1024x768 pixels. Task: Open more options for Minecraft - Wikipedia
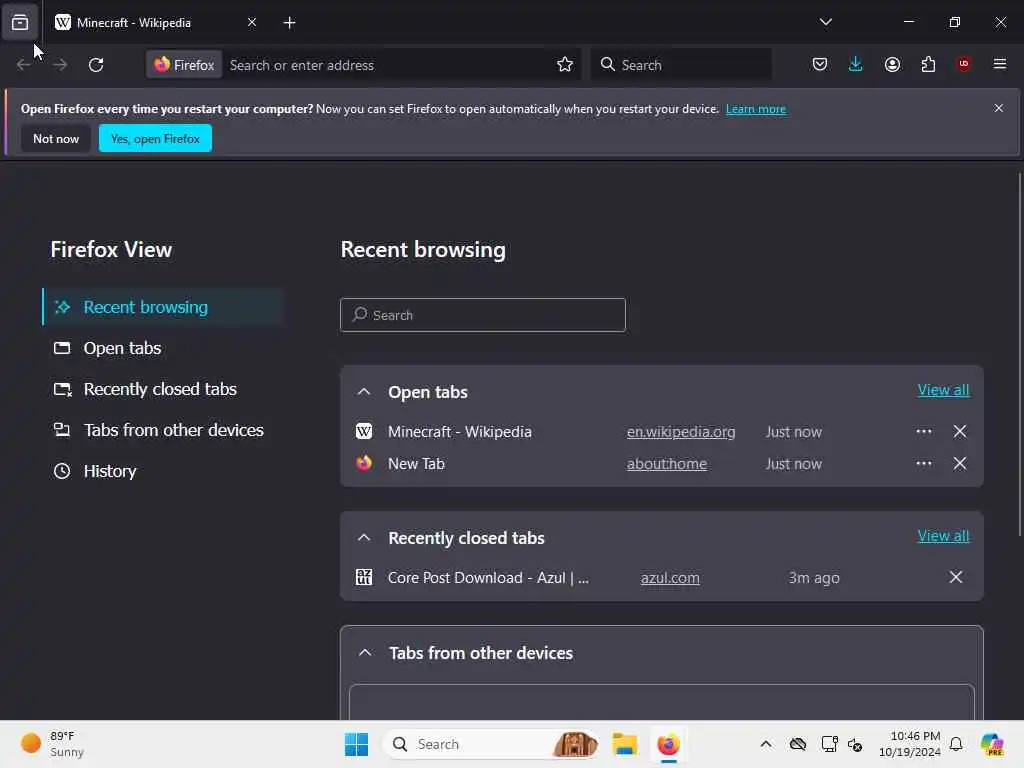[x=923, y=432]
